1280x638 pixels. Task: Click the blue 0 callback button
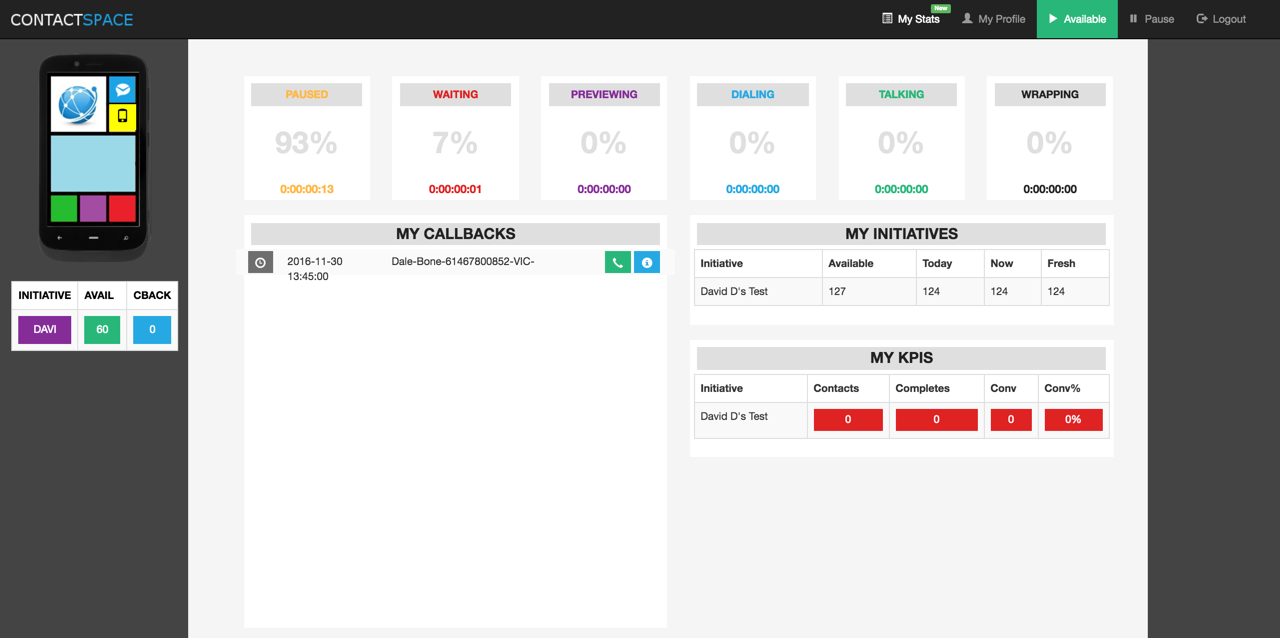(152, 329)
